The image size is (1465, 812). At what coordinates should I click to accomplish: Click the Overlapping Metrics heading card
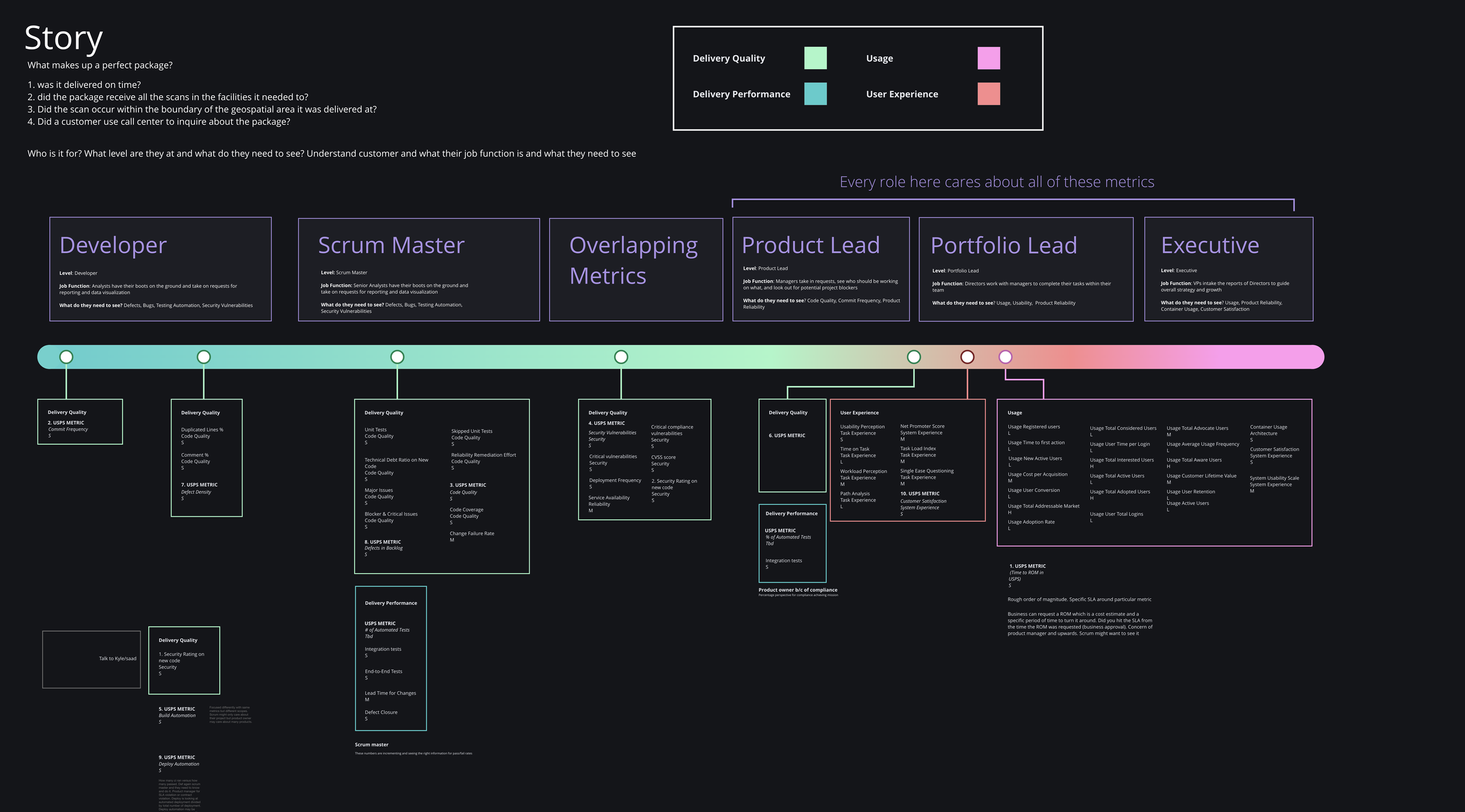(635, 269)
